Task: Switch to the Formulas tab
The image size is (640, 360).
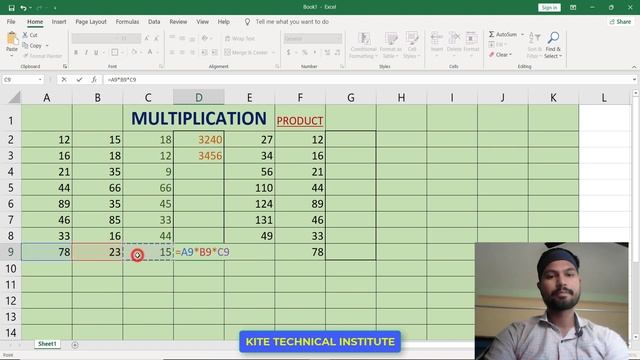Action: (x=127, y=22)
